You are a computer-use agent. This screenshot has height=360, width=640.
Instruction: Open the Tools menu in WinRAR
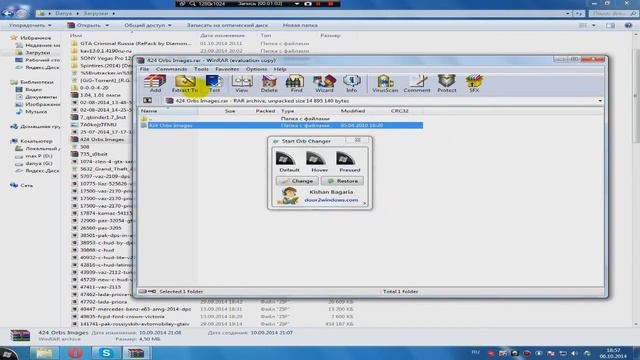[201, 69]
